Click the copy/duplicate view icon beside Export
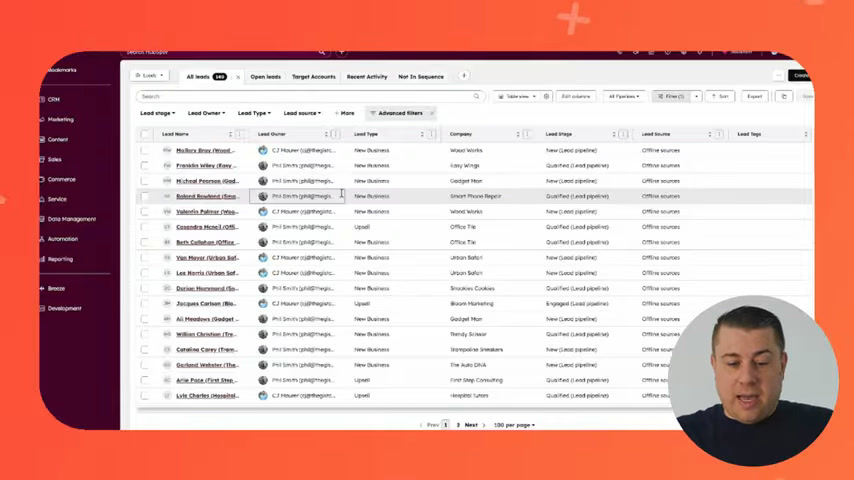The height and width of the screenshot is (480, 854). click(x=784, y=96)
